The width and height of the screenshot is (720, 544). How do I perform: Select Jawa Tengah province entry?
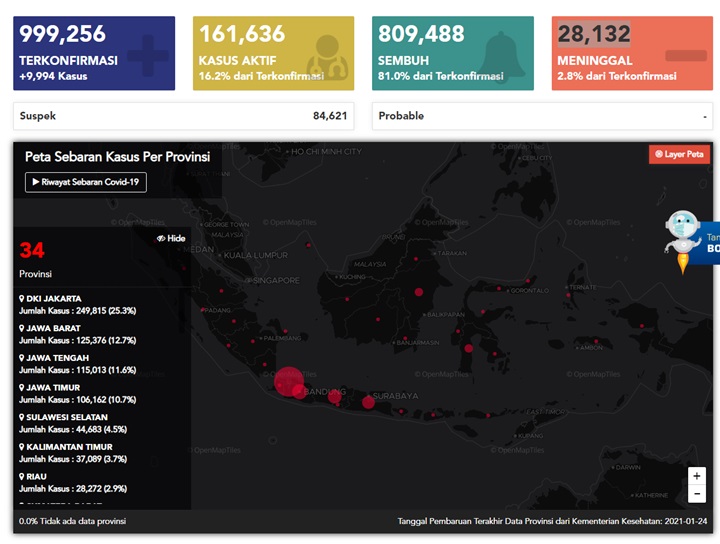click(78, 364)
